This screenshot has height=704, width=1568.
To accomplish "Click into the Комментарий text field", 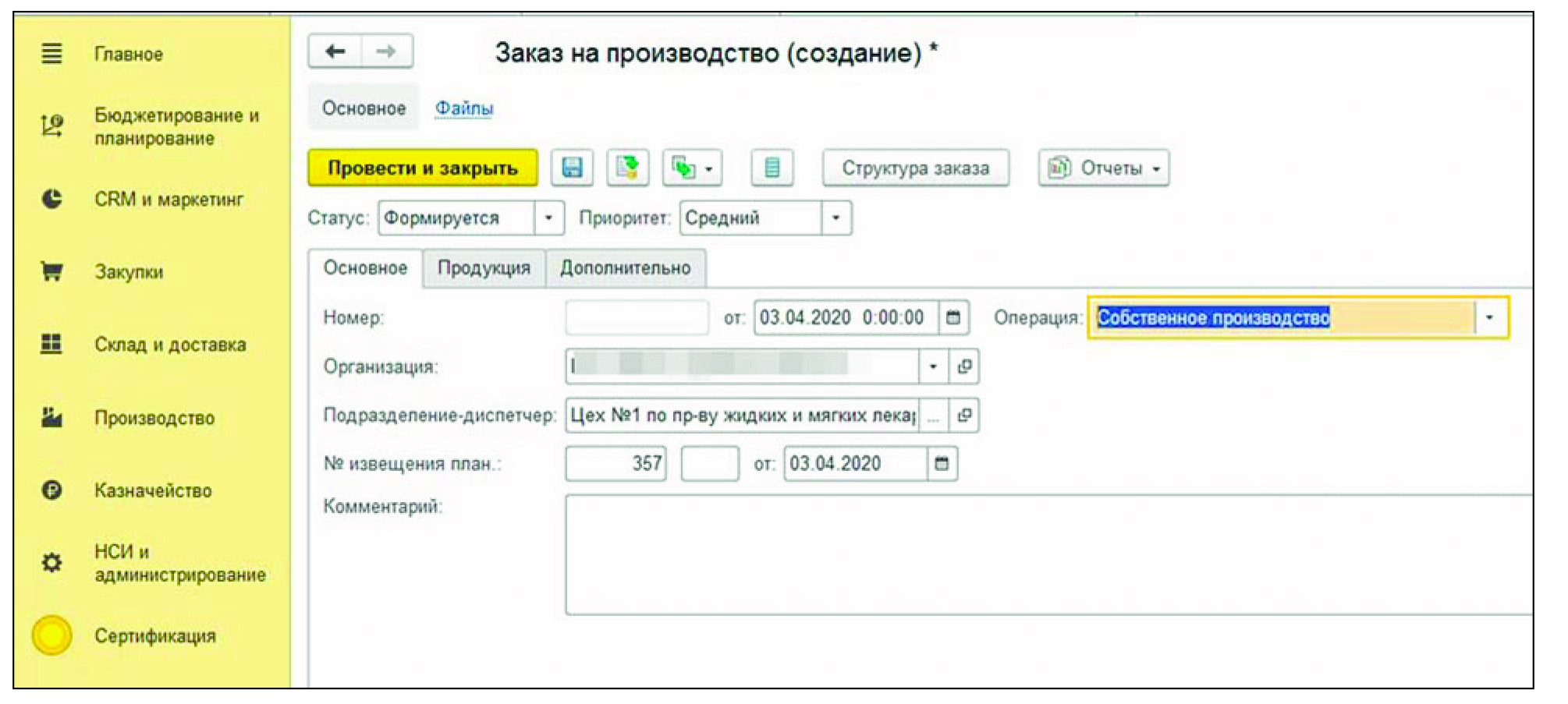I will click(x=1045, y=554).
